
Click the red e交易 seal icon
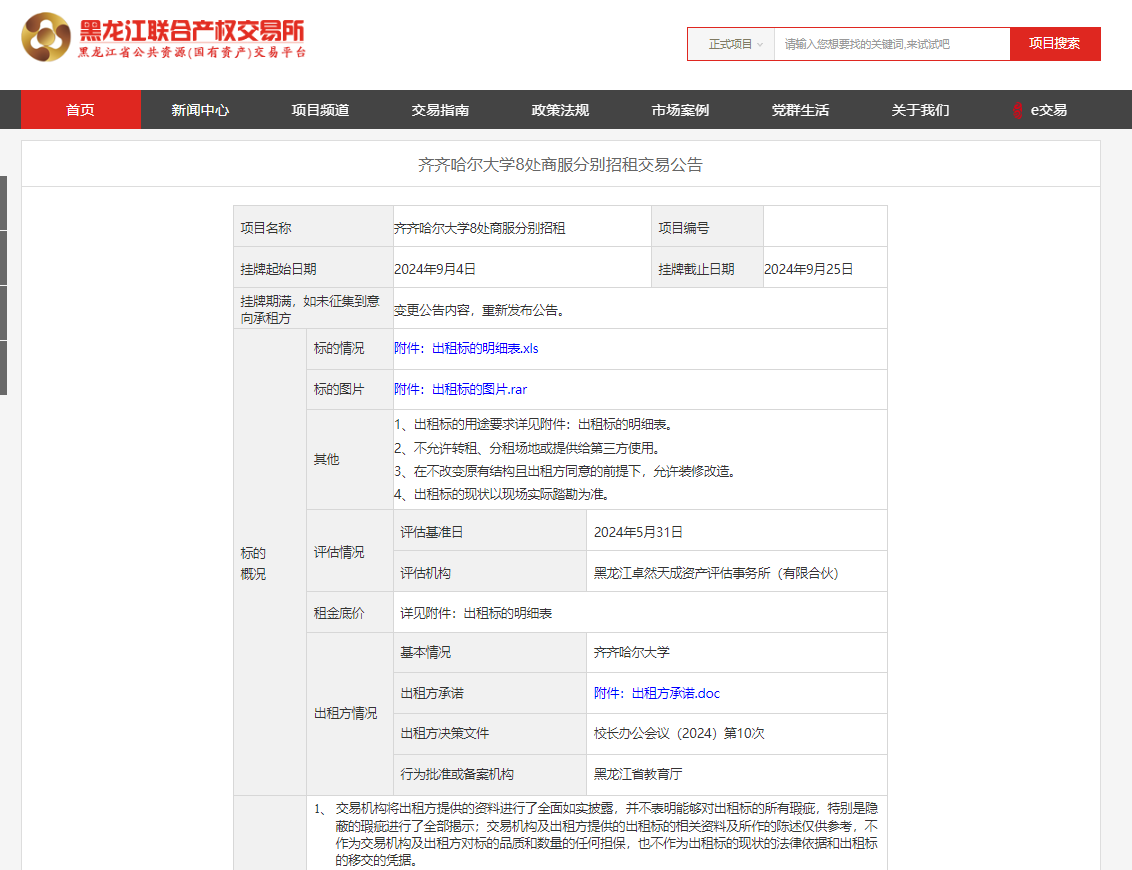[1018, 110]
